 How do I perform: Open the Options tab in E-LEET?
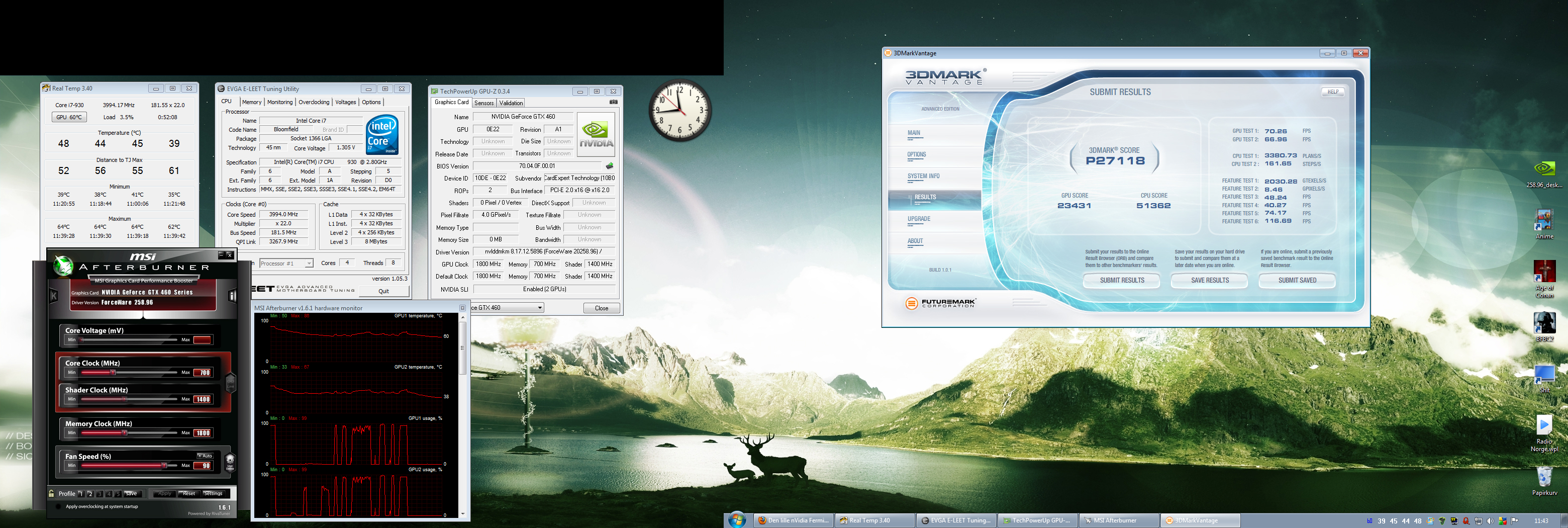pyautogui.click(x=371, y=102)
